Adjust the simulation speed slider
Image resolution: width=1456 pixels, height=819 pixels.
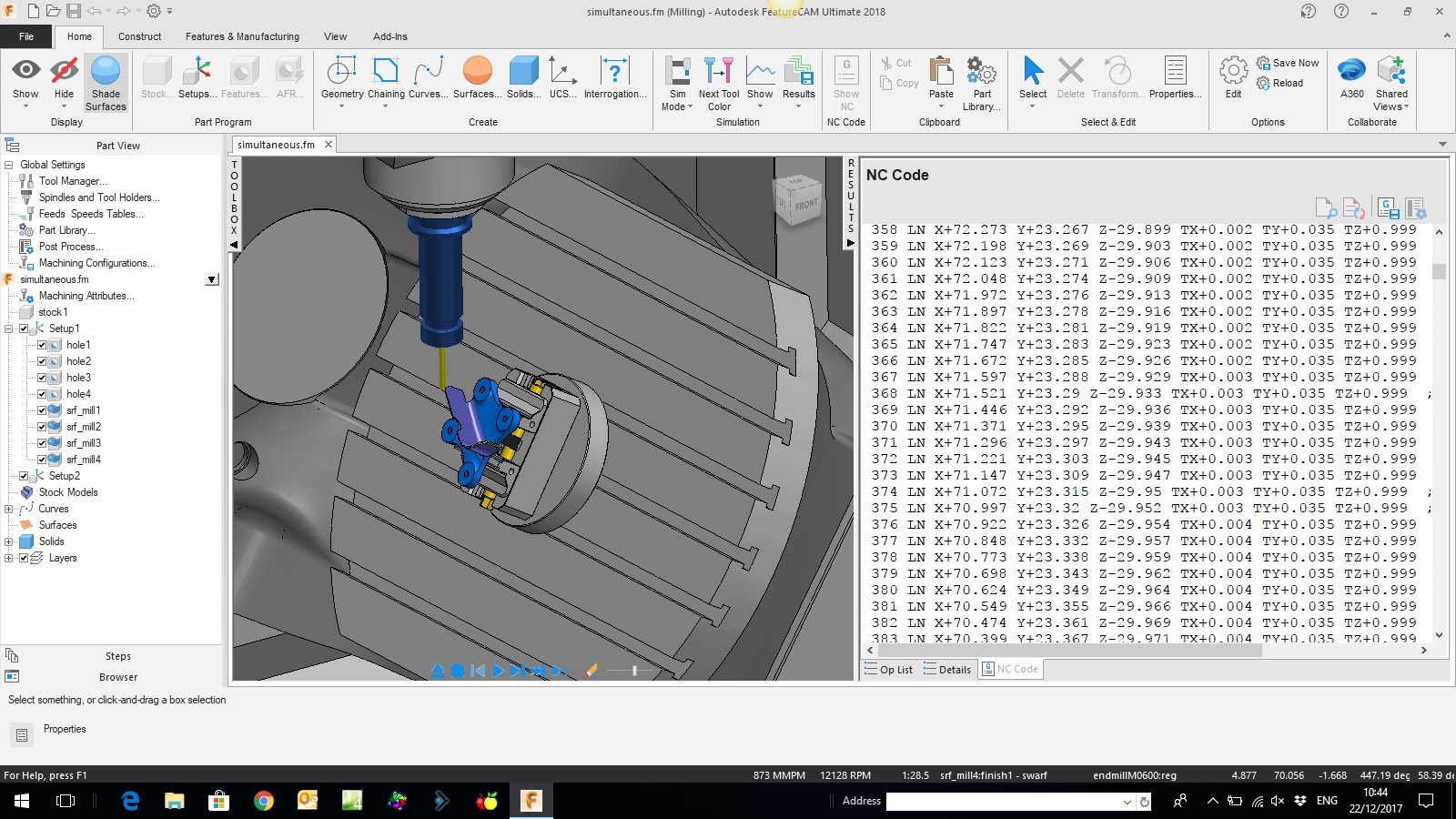634,671
